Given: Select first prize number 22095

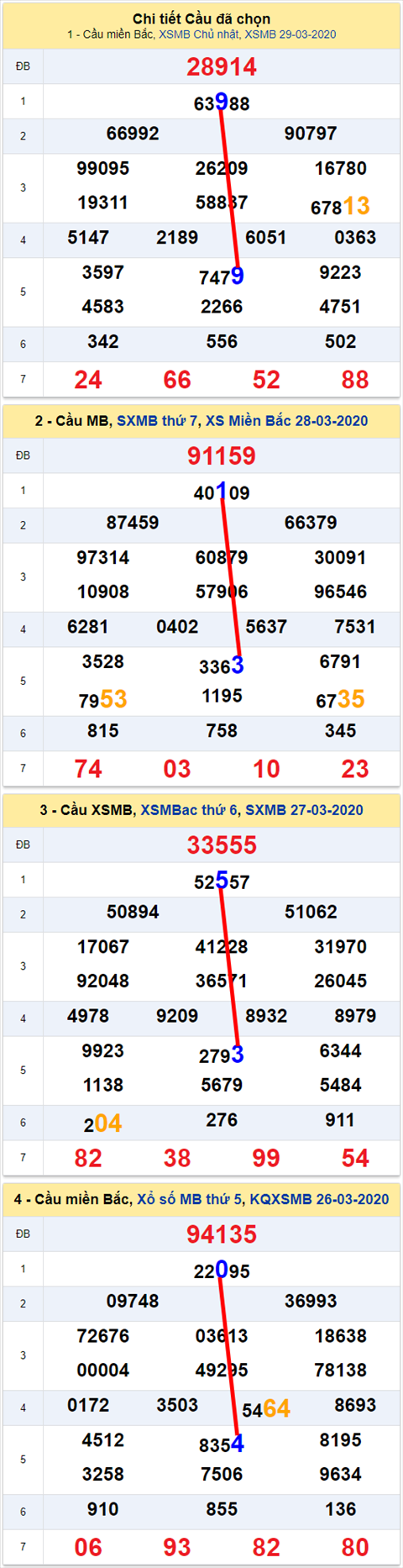Looking at the screenshot, I should click(222, 1270).
